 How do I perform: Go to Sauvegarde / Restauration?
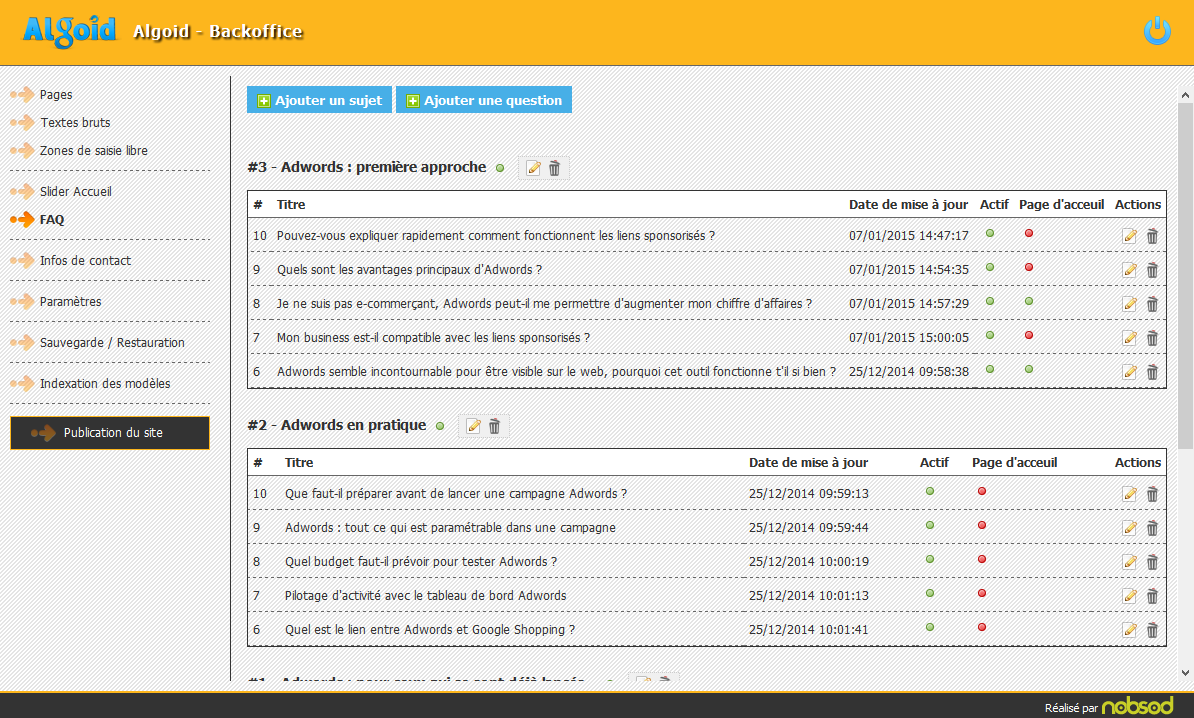pos(112,343)
